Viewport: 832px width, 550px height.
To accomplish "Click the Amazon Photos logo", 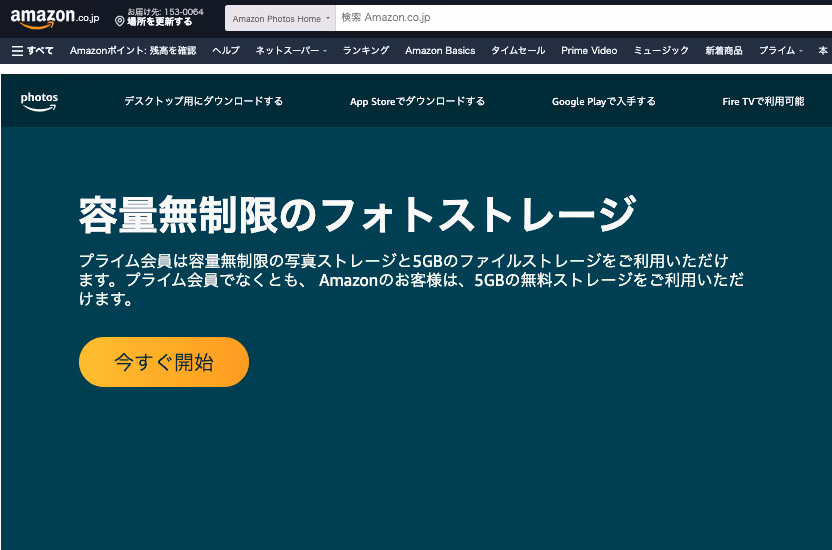I will coord(39,101).
